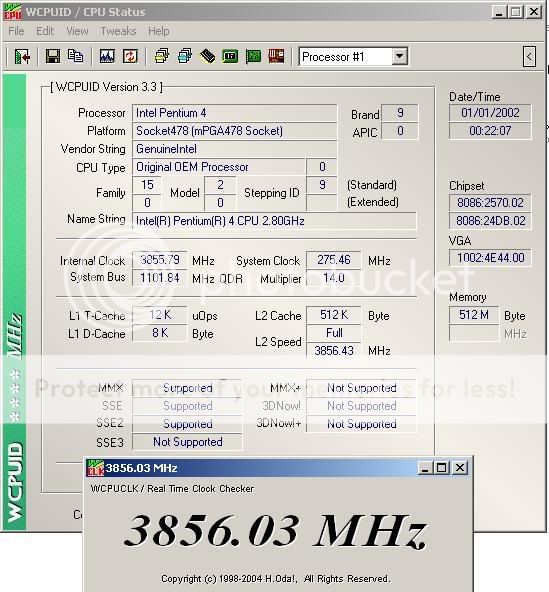Click the time field 00:22:07
The height and width of the screenshot is (592, 549).
pos(490,131)
